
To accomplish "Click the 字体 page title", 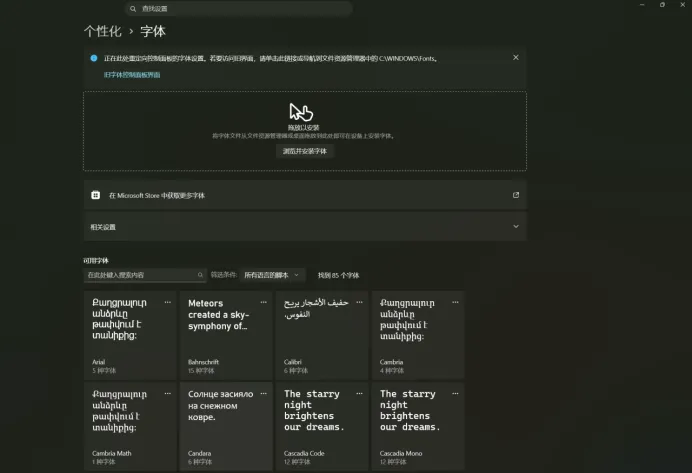I will 153,31.
